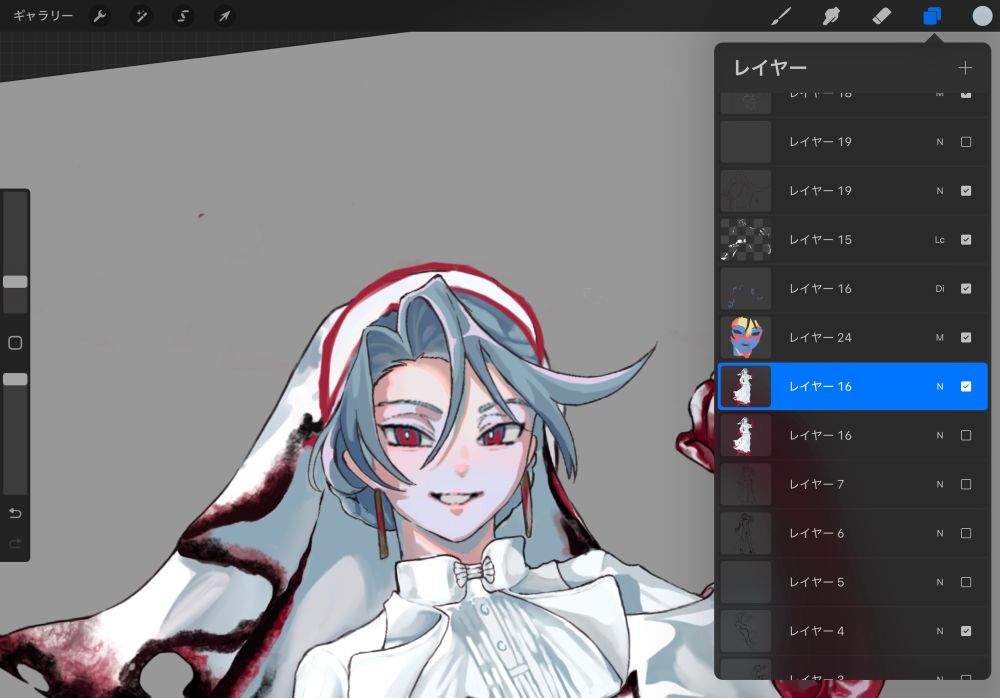Select the layer named レイヤー 5
Viewport: 1000px width, 698px height.
point(816,582)
